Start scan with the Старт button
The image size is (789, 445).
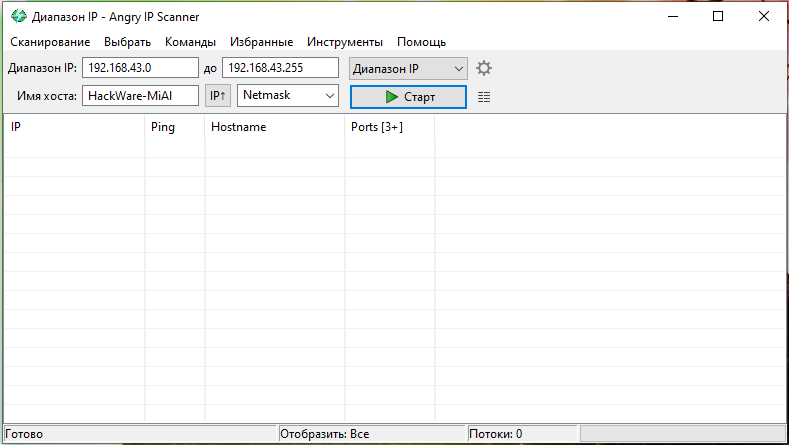tap(408, 97)
